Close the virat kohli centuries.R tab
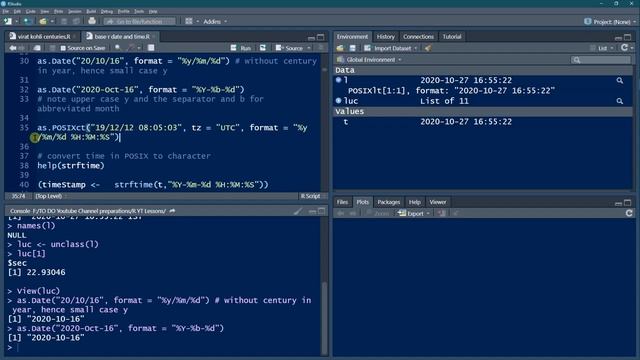This screenshot has height=360, width=640. coord(75,37)
